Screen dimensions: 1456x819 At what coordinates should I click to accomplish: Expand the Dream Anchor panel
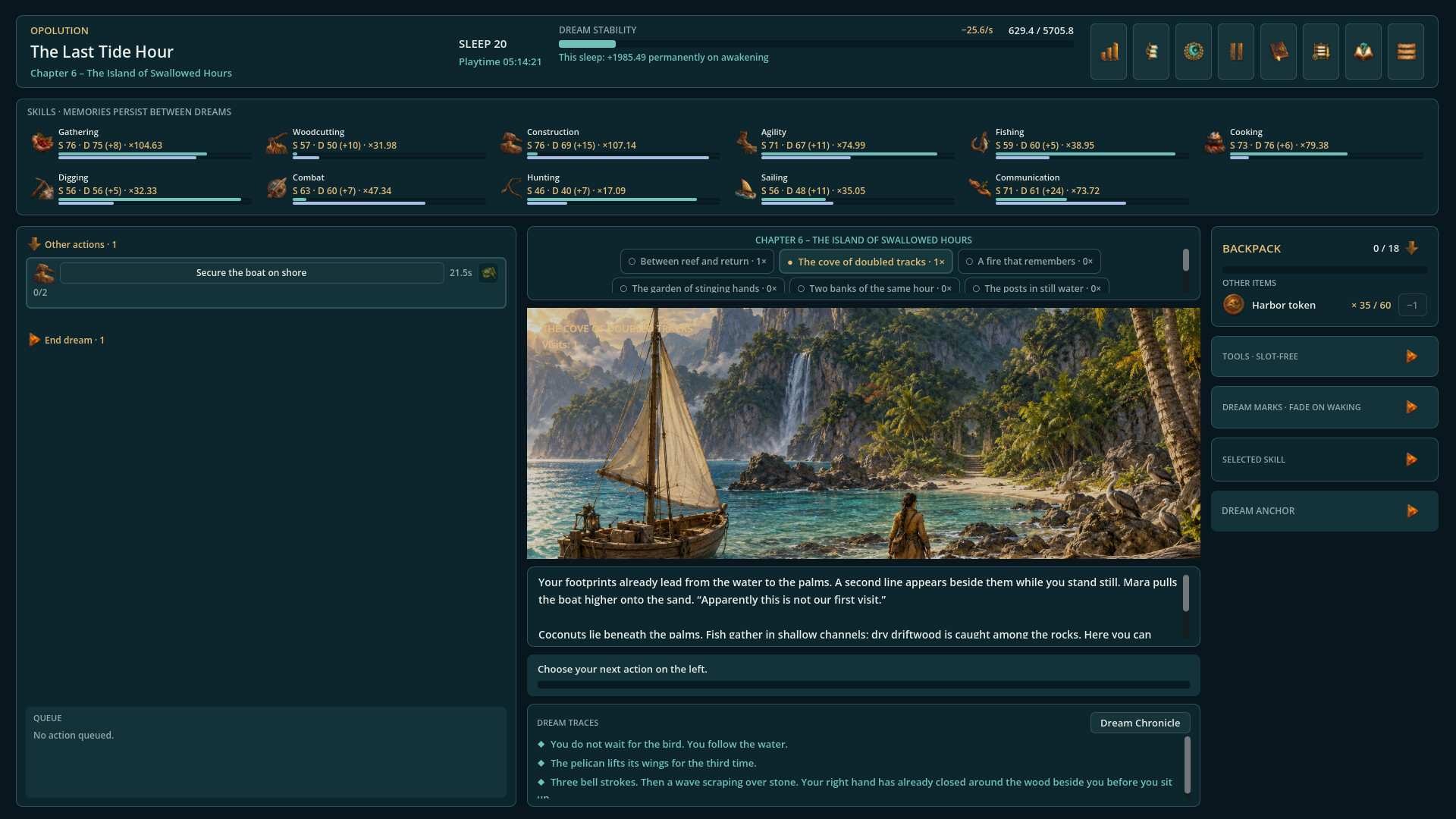pos(1411,511)
